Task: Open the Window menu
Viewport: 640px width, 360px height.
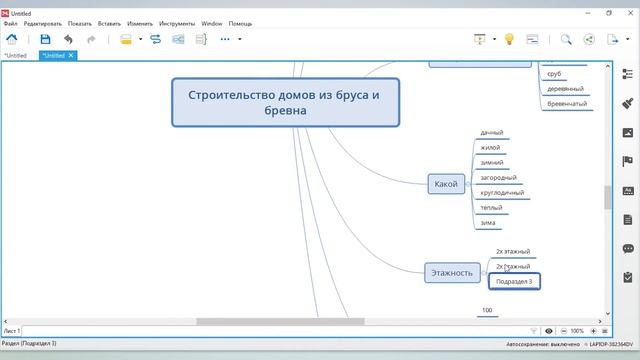Action: coord(212,24)
